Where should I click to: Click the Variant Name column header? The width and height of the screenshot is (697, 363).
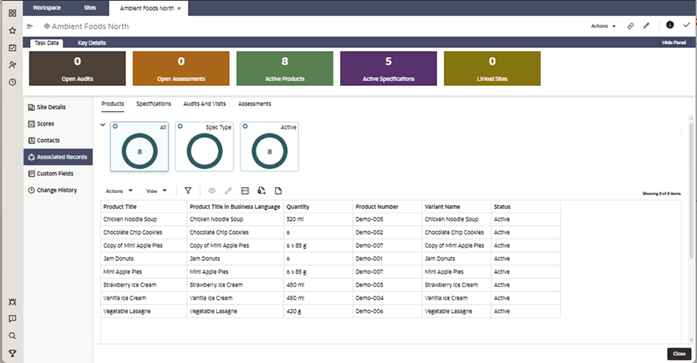[457, 207]
